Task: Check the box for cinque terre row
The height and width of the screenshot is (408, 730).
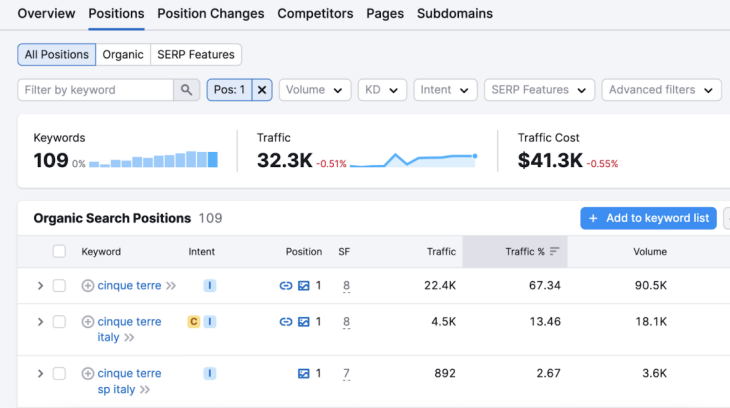Action: 59,286
